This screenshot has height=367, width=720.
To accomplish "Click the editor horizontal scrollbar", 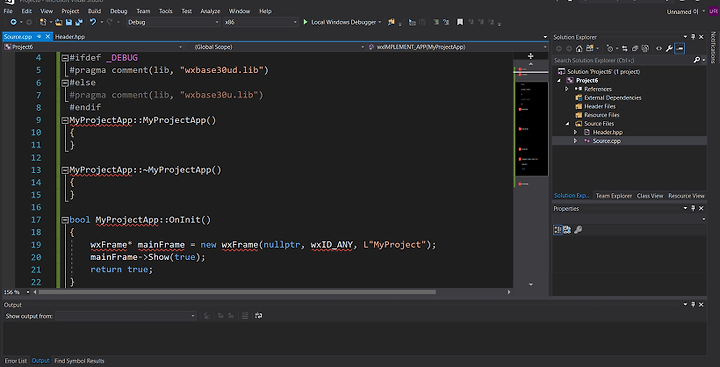I will [237, 292].
